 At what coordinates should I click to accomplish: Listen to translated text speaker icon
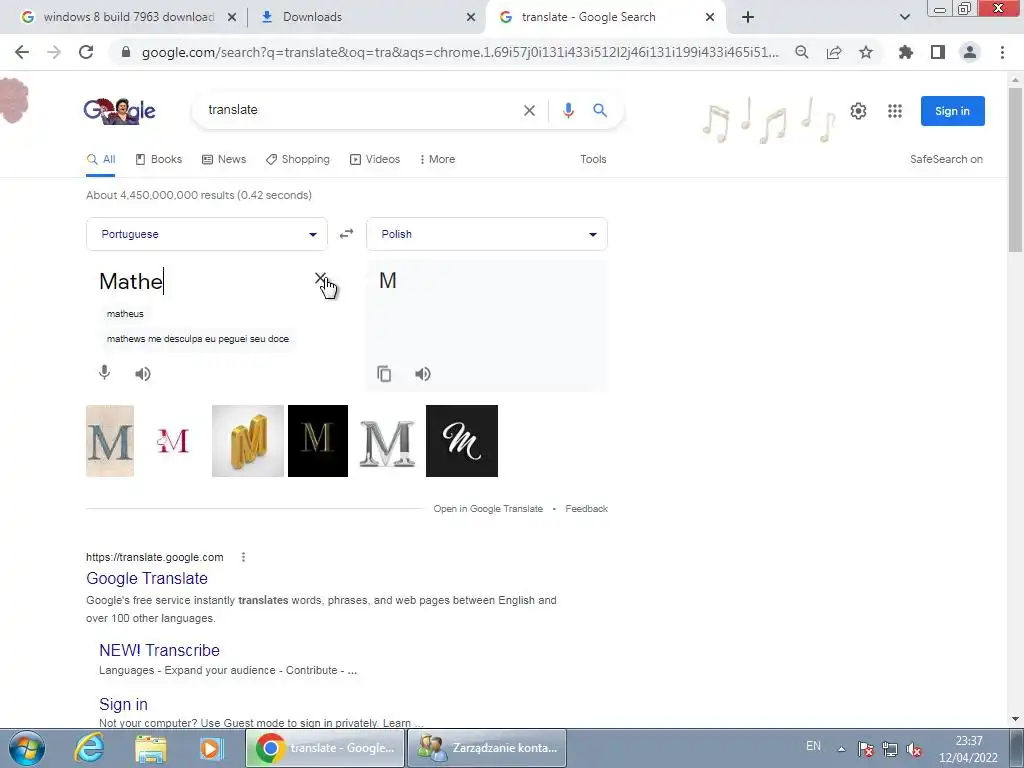[x=423, y=374]
